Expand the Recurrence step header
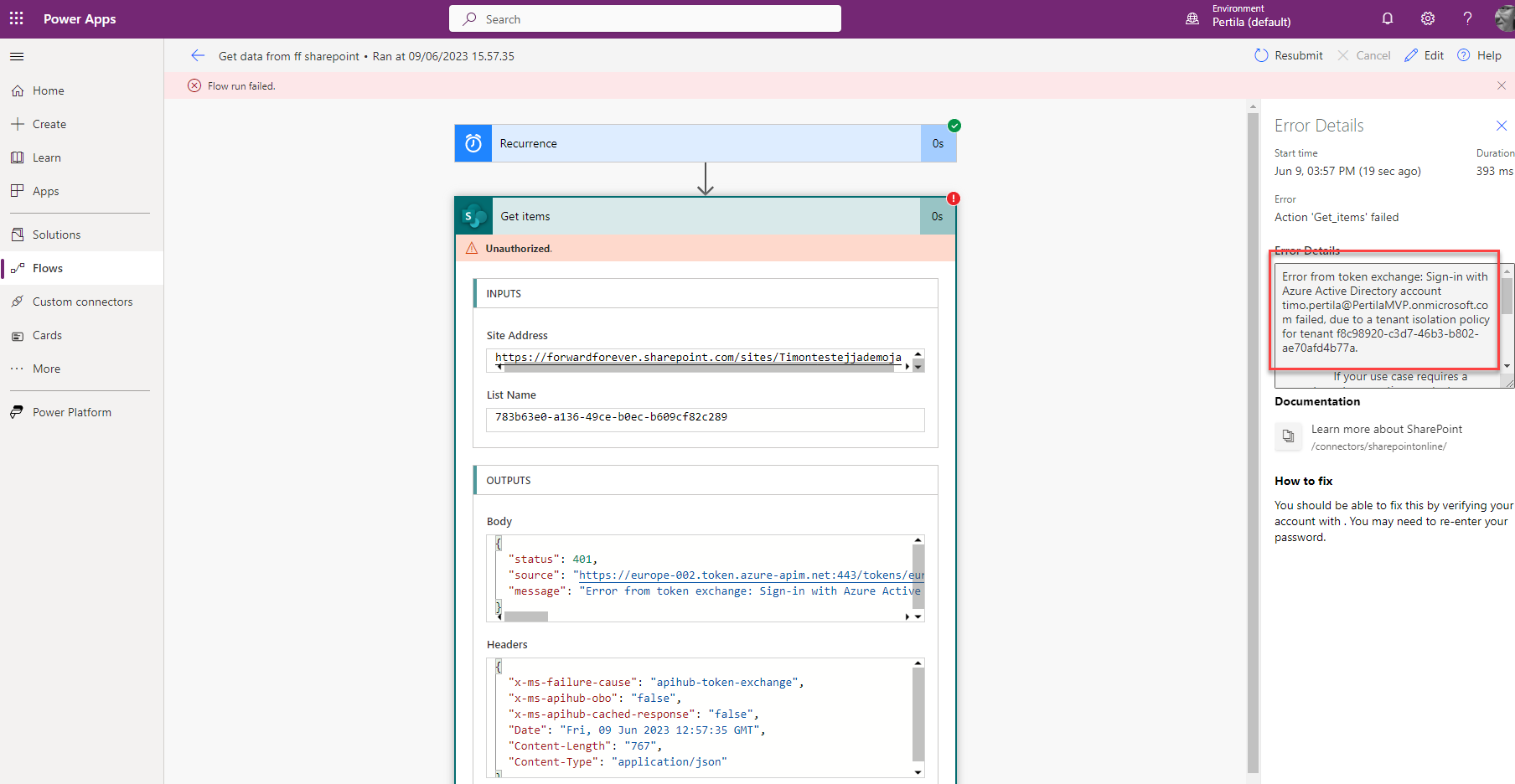This screenshot has width=1515, height=784. coord(706,143)
